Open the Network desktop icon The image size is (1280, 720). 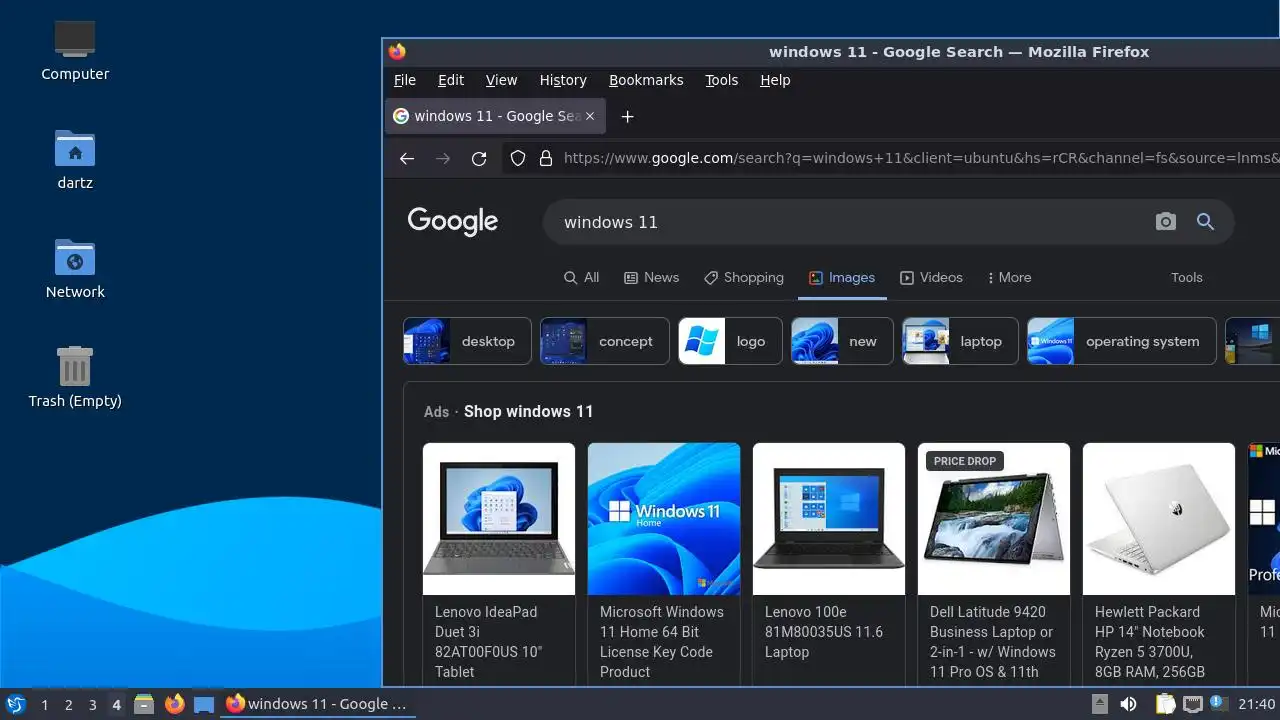pyautogui.click(x=75, y=268)
